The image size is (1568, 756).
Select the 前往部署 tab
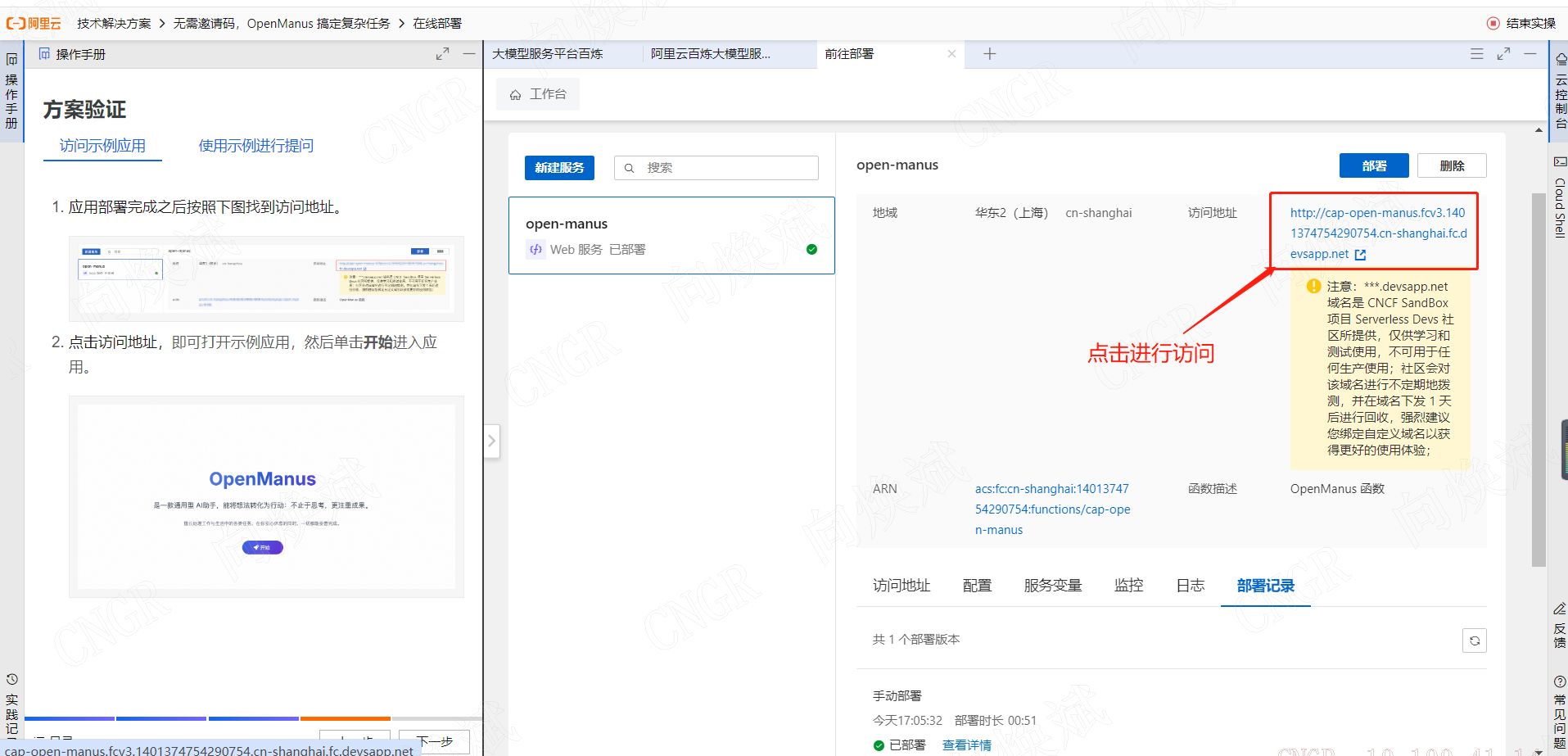click(x=849, y=54)
